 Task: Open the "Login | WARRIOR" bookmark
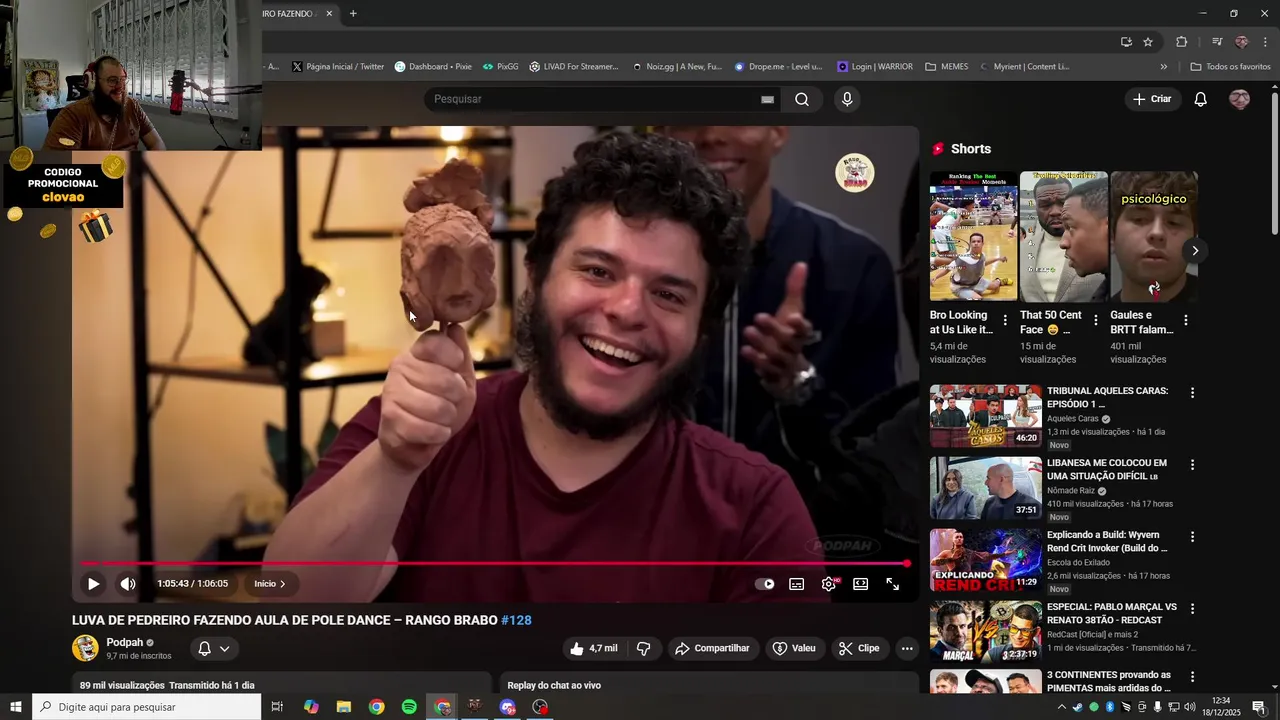point(875,67)
